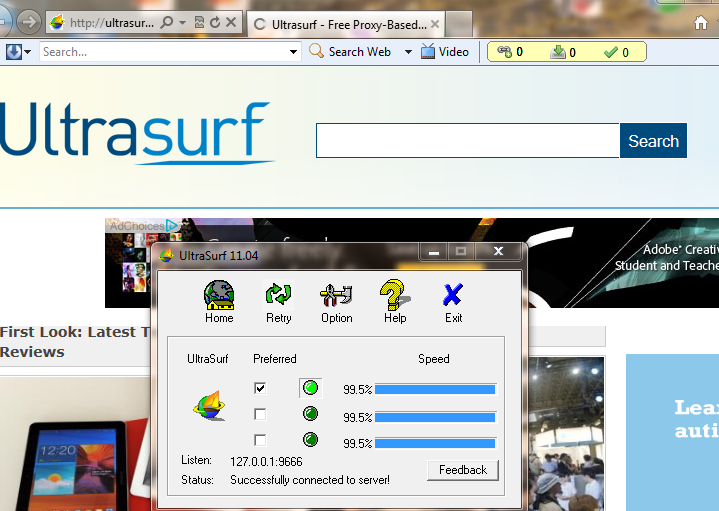Click the AdChoices triangle icon

pos(172,225)
